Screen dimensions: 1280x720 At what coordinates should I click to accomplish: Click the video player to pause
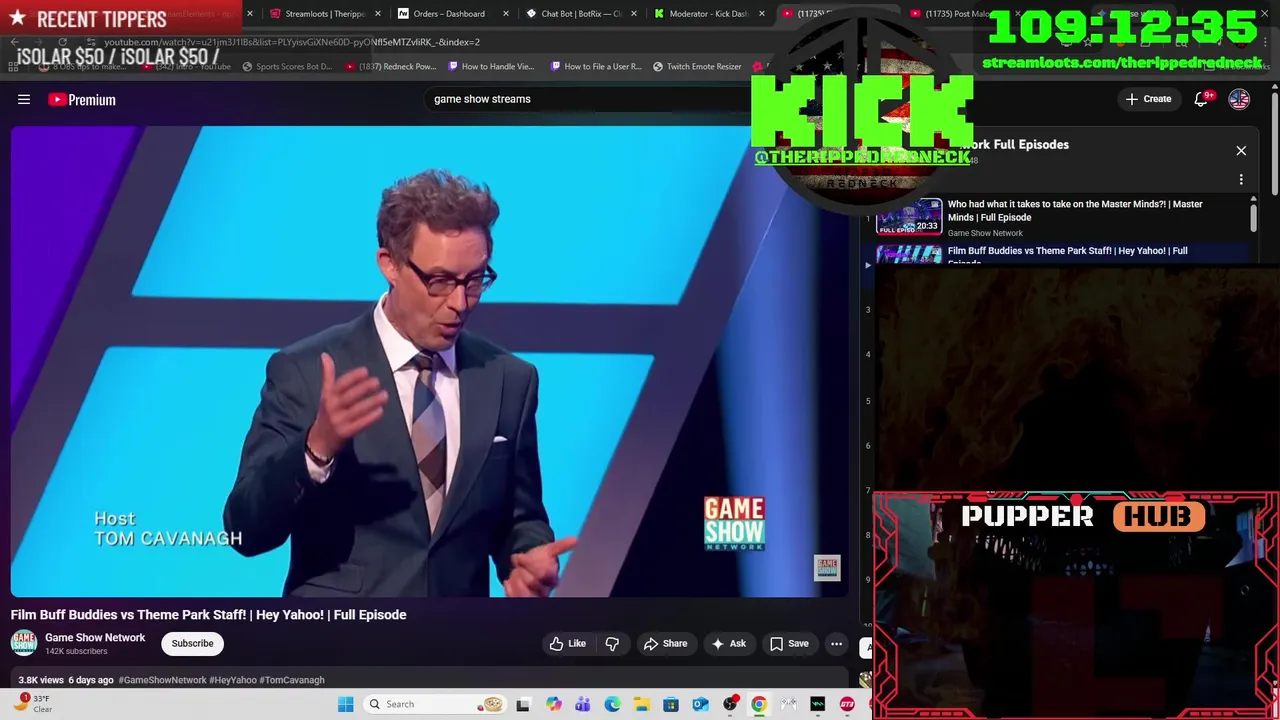(428, 360)
